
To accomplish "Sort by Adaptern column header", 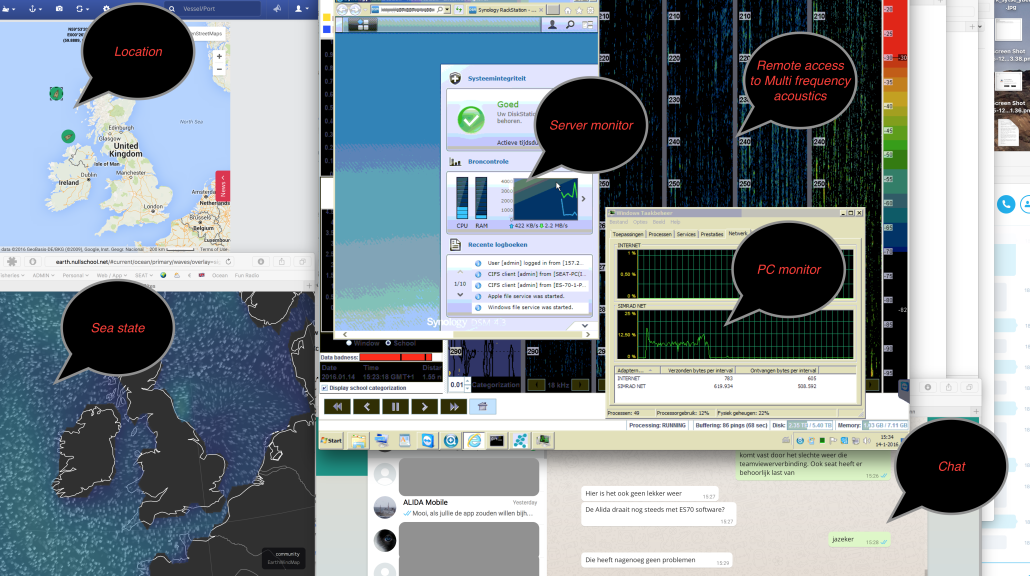I will [x=637, y=370].
